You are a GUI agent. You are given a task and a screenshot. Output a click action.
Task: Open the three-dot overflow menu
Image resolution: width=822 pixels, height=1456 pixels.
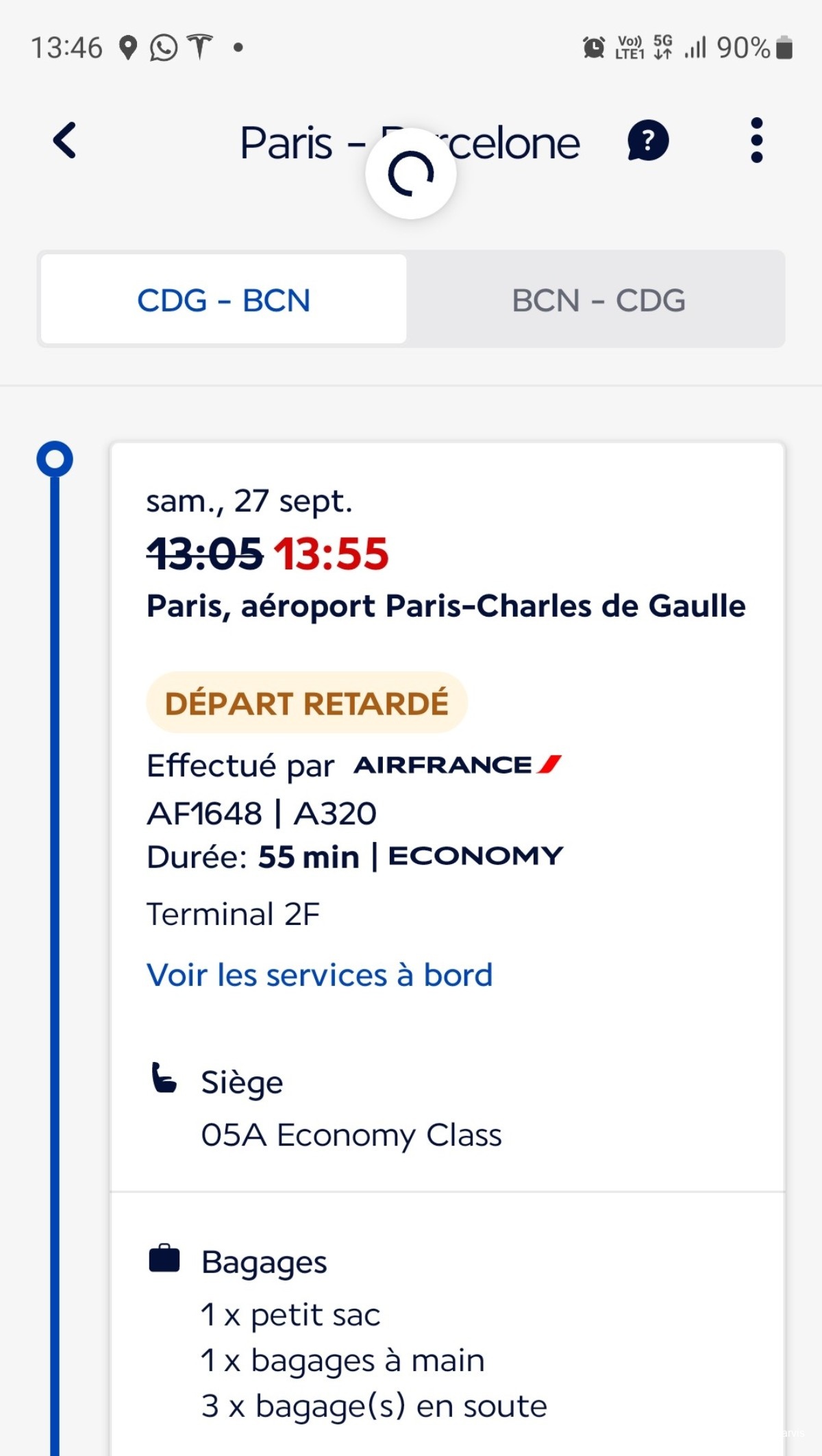click(756, 140)
